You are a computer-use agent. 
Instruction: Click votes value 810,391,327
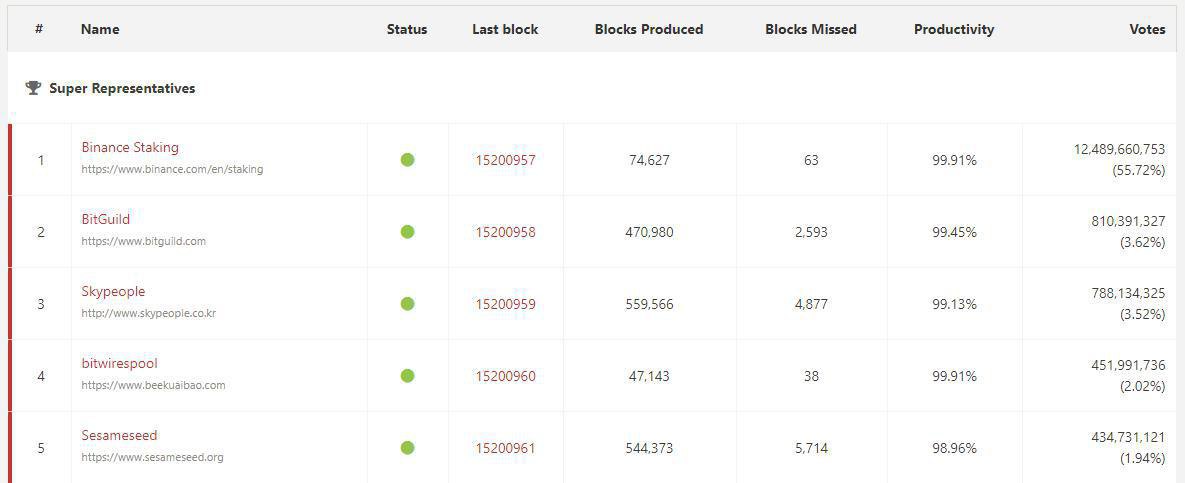pos(1128,221)
